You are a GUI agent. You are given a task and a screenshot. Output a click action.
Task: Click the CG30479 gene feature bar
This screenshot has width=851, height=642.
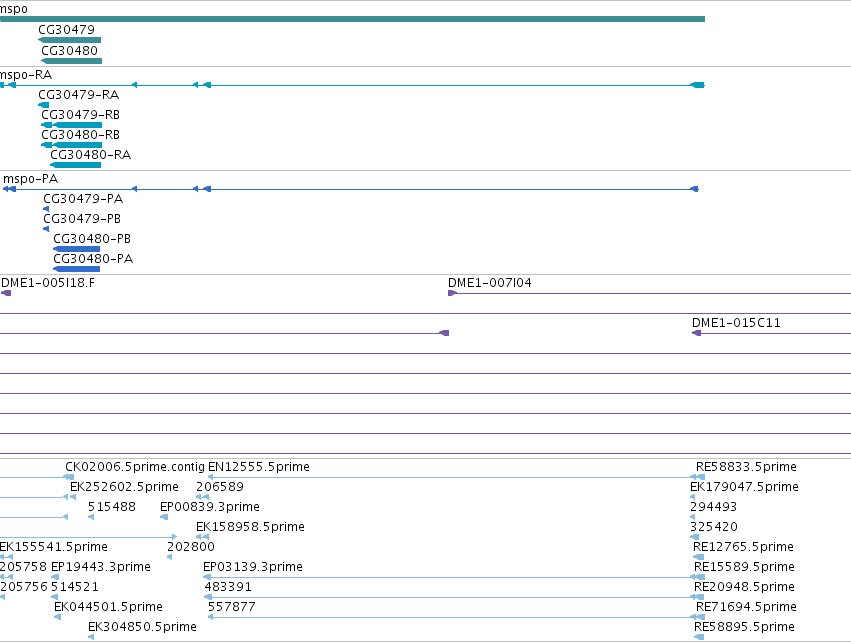pos(69,40)
